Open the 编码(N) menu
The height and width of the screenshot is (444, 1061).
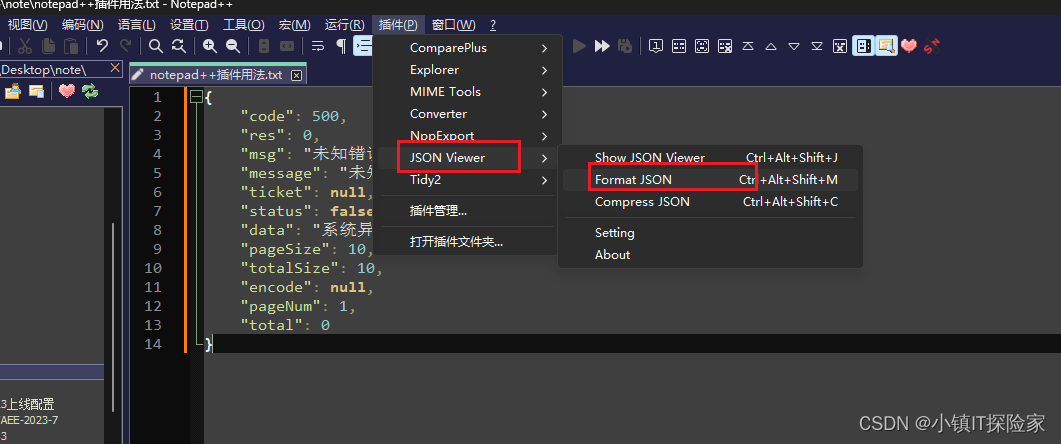tap(83, 25)
